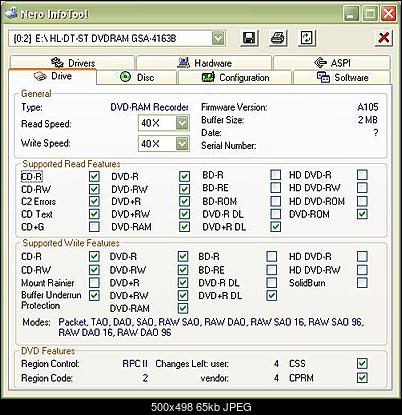402x415 pixels.
Task: Click the red X exit button
Action: coord(384,38)
